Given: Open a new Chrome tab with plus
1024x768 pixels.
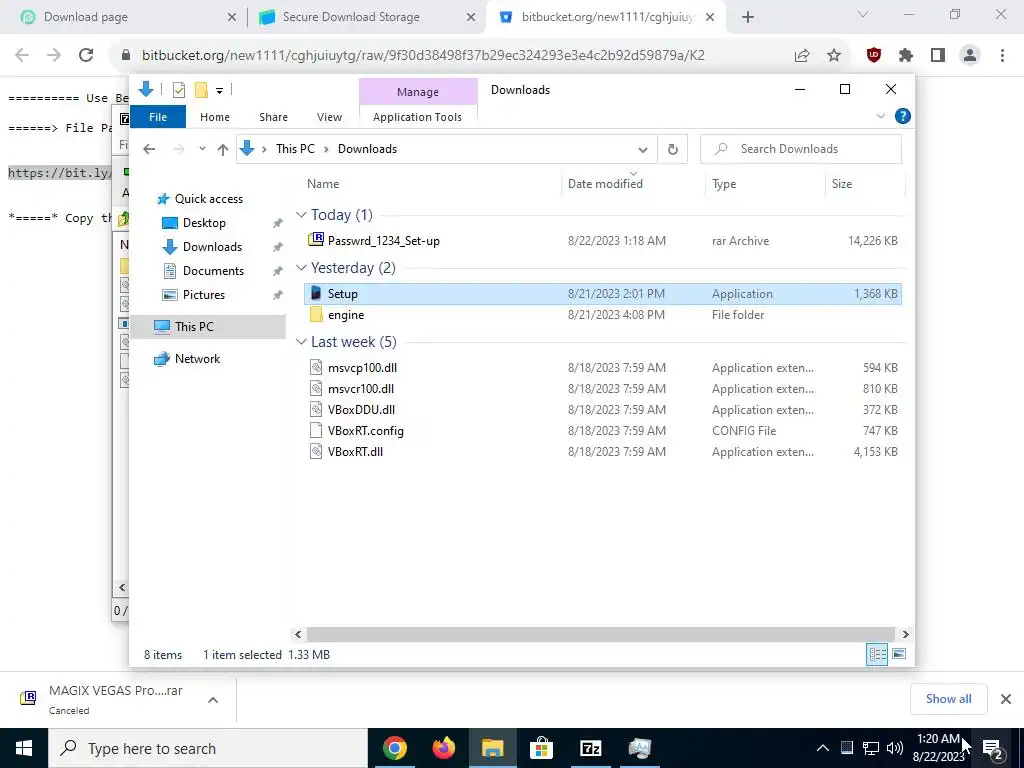Looking at the screenshot, I should (x=748, y=18).
